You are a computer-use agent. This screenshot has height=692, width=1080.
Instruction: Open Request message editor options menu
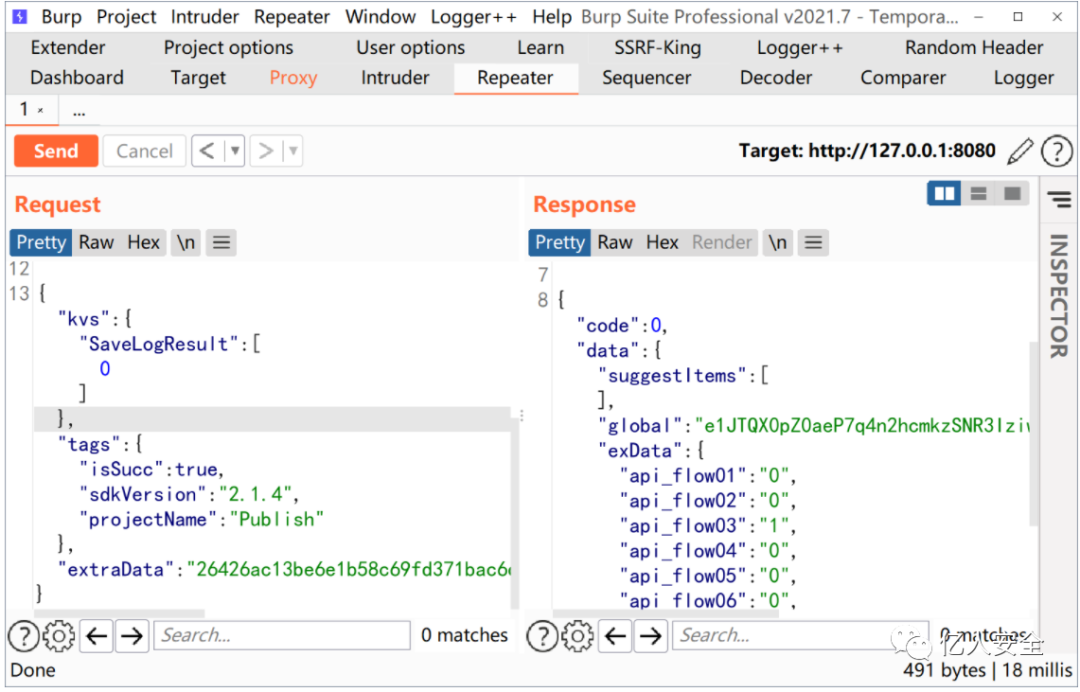coord(221,242)
